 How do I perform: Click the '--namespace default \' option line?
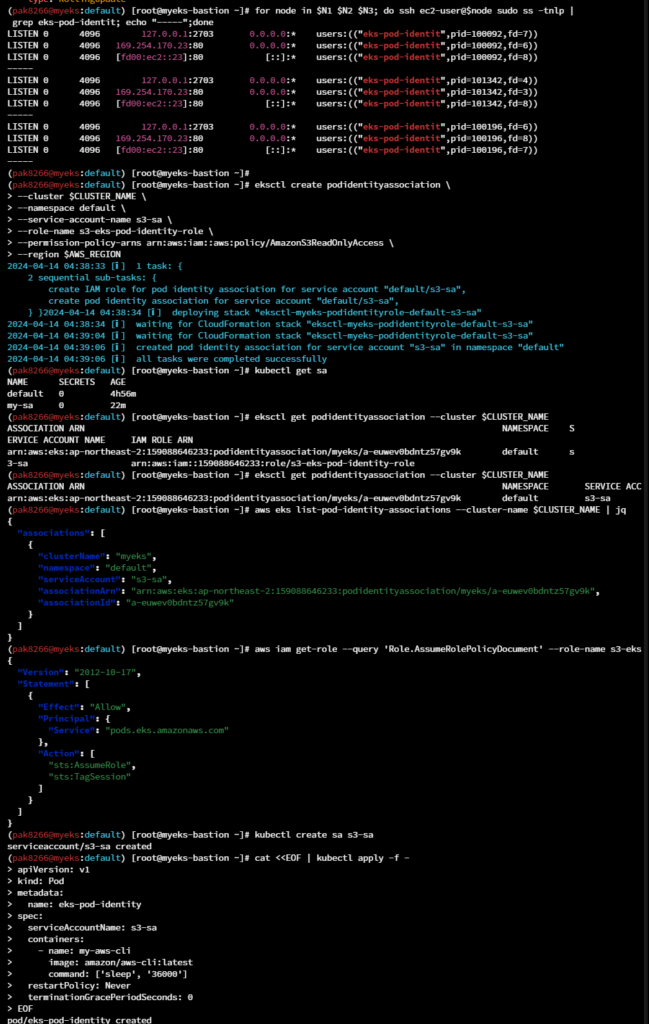71,208
